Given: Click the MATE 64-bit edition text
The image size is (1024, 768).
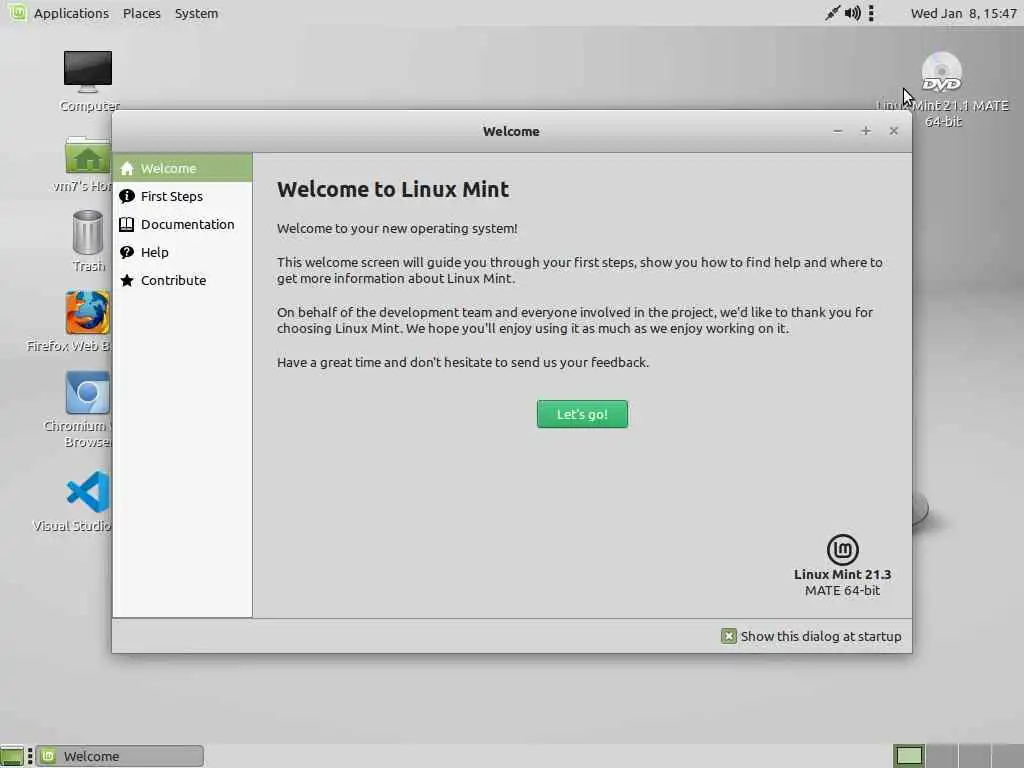Looking at the screenshot, I should tap(842, 590).
